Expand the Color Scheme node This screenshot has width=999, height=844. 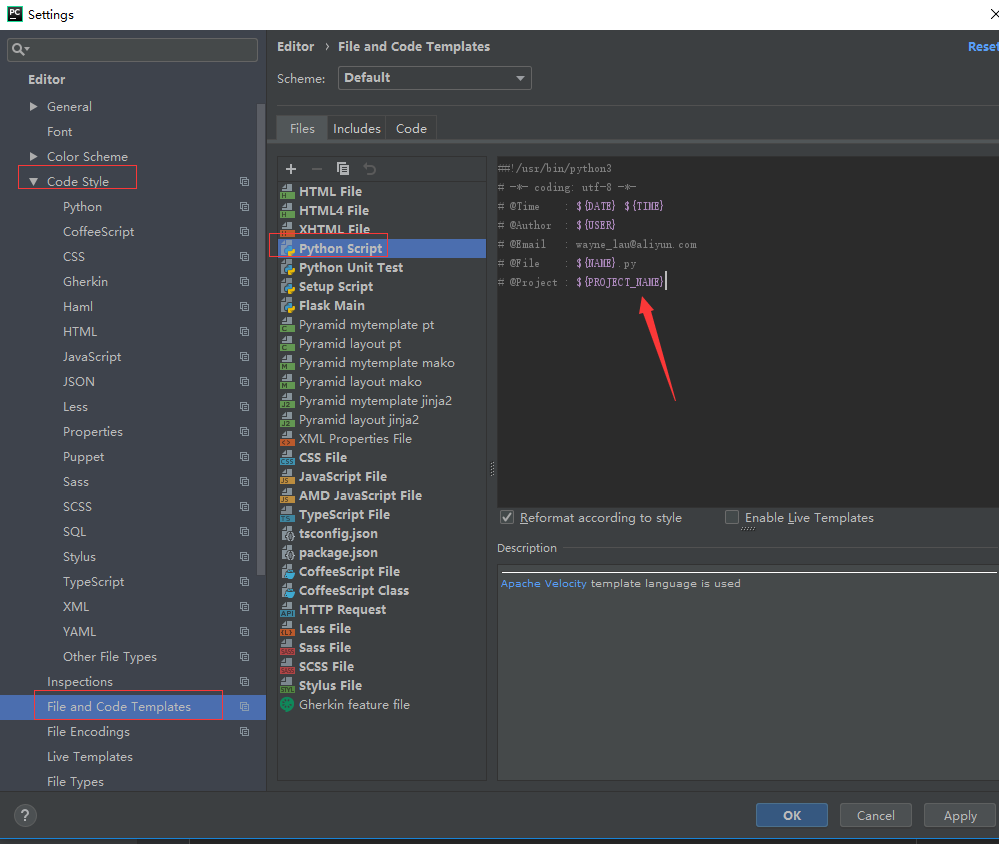(x=34, y=157)
